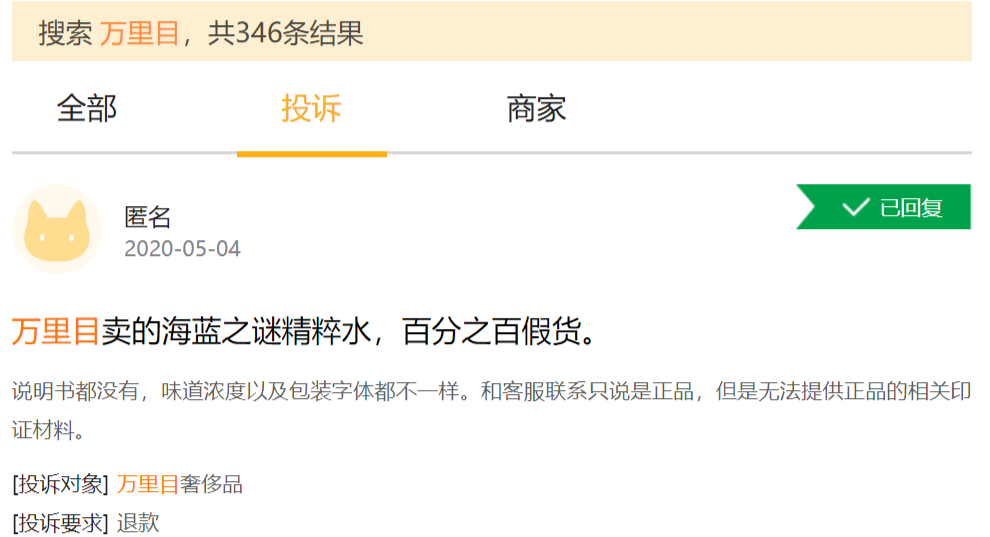Click the 退款 complaint request value
The width and height of the screenshot is (990, 537).
(x=138, y=523)
